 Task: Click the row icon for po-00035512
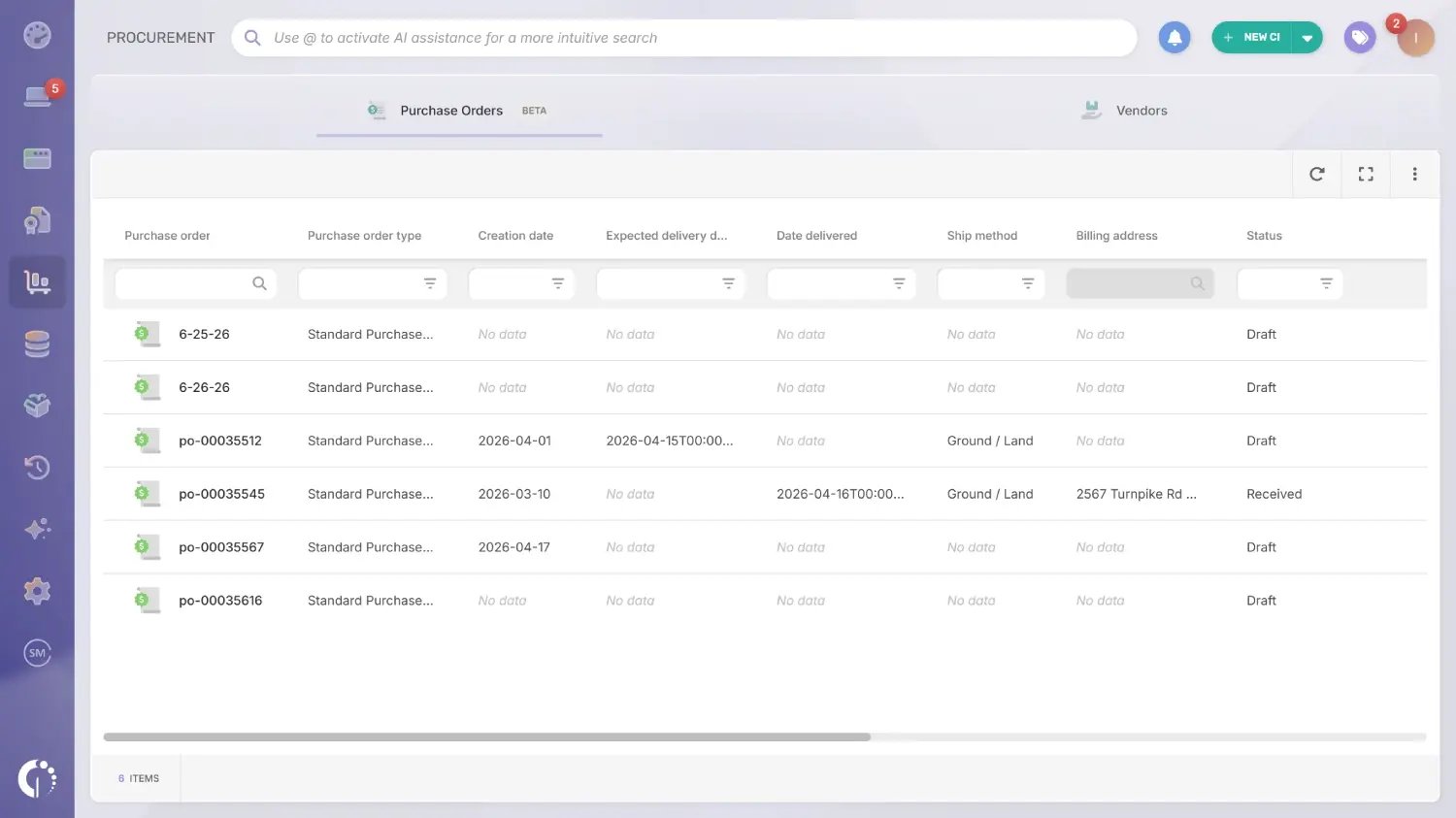[147, 441]
